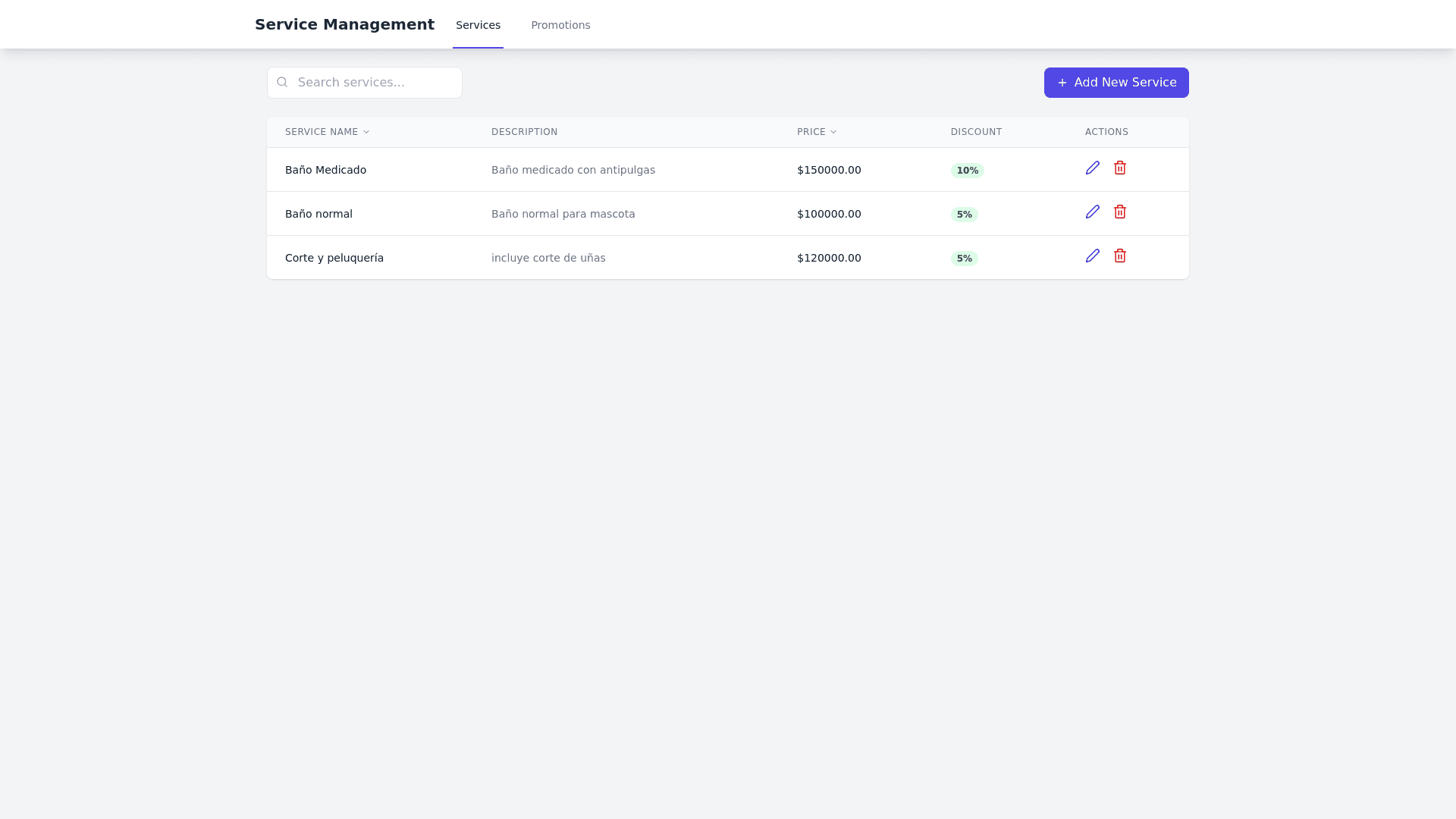
Task: Select the Services tab
Action: pos(478,25)
